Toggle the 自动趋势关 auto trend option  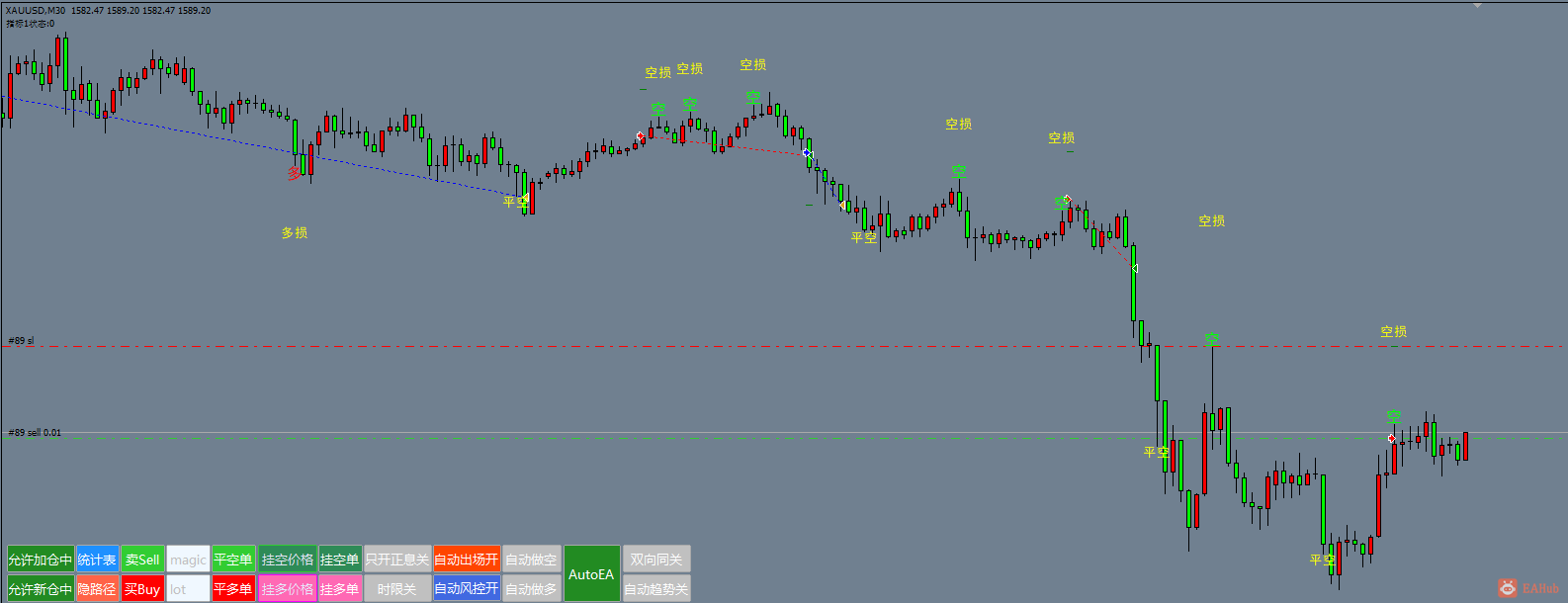pos(656,589)
